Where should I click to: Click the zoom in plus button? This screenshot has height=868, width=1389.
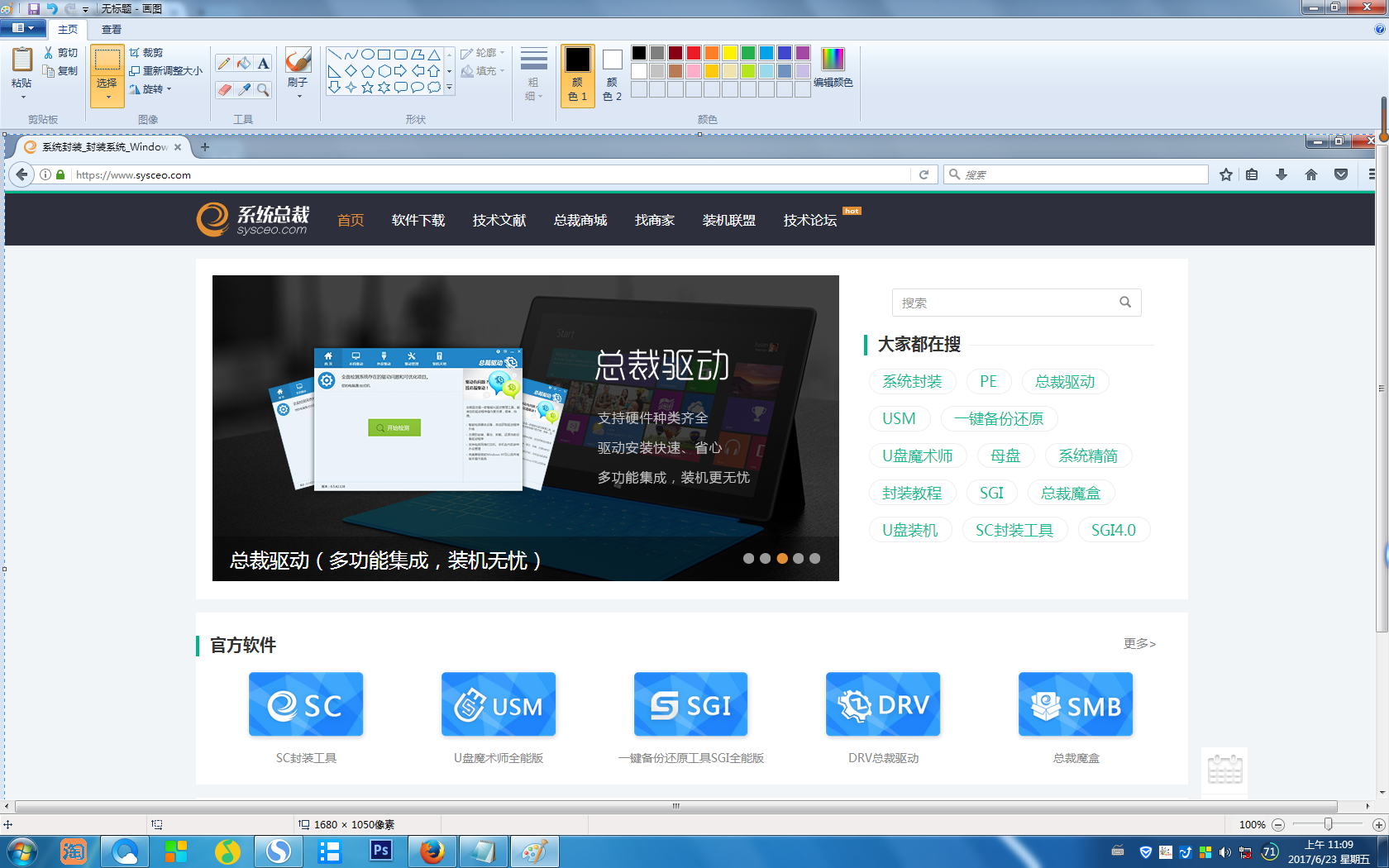pyautogui.click(x=1378, y=824)
